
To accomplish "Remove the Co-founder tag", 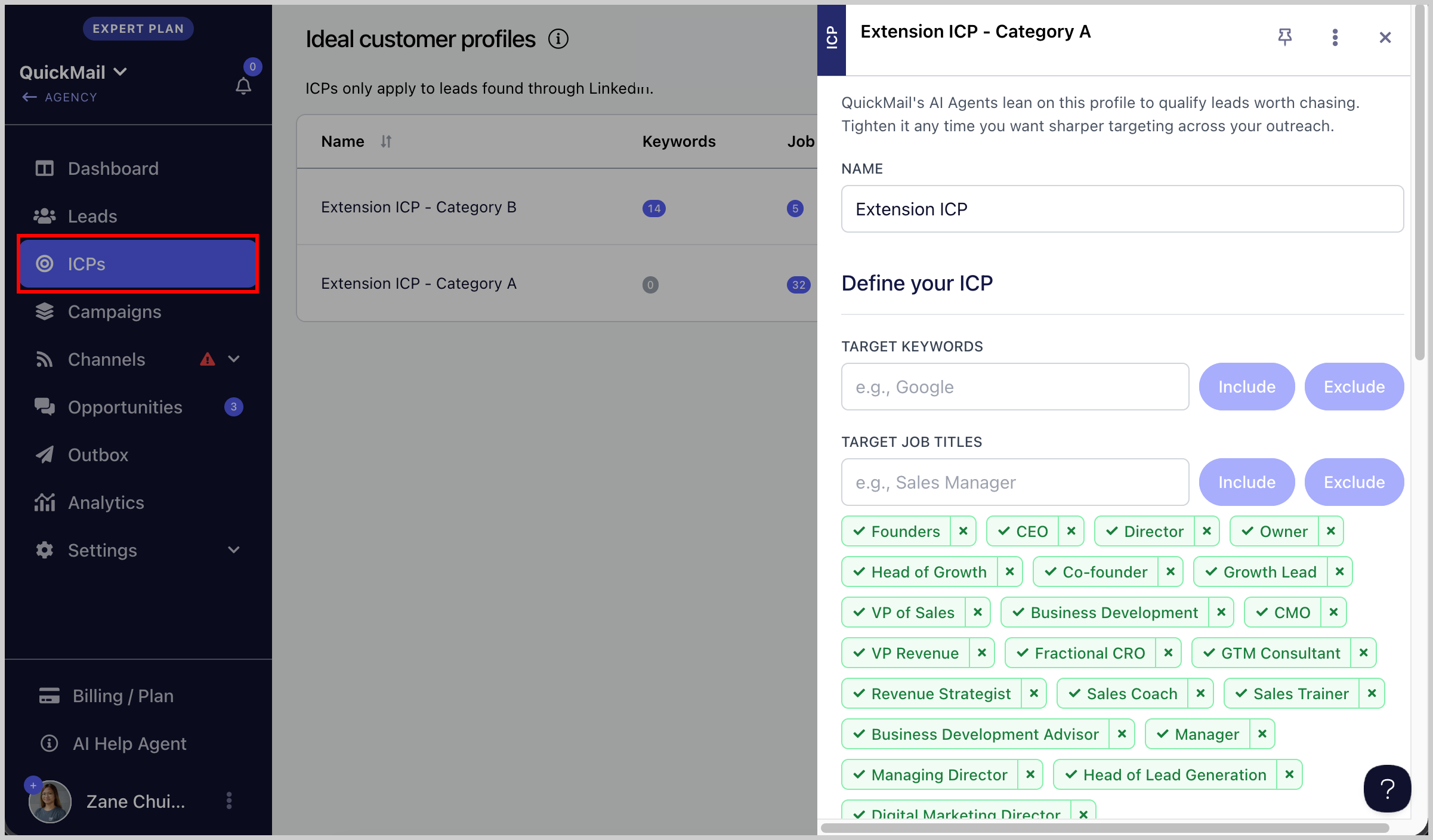I will (1171, 572).
